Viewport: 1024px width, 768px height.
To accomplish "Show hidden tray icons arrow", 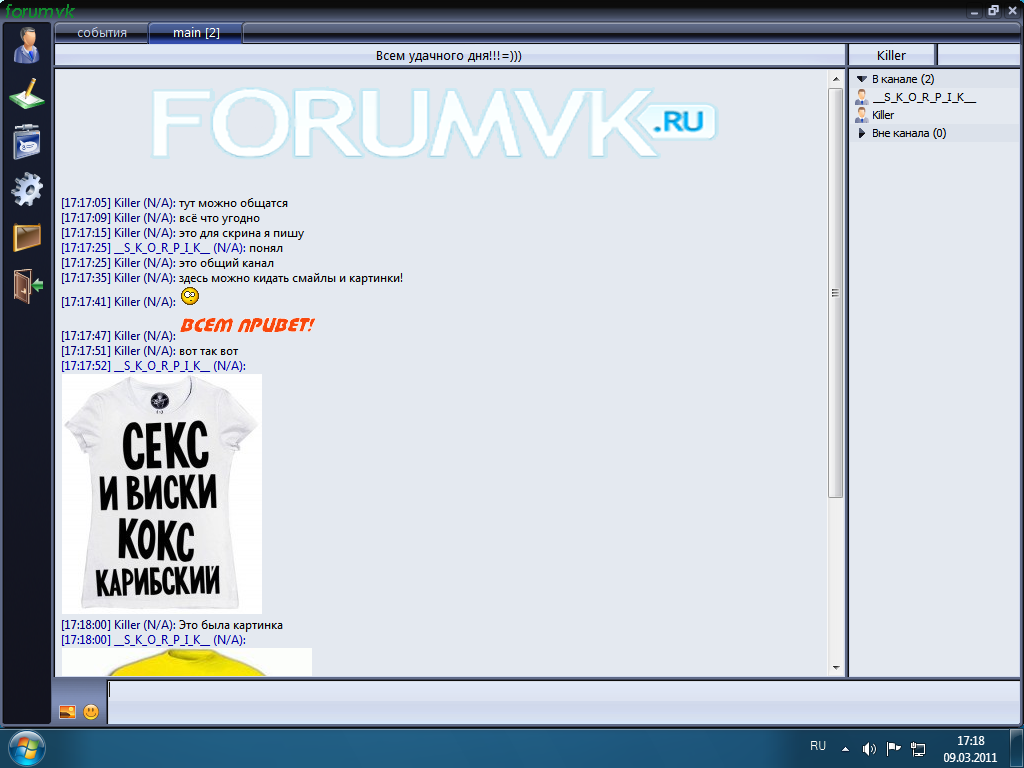I will click(x=846, y=749).
